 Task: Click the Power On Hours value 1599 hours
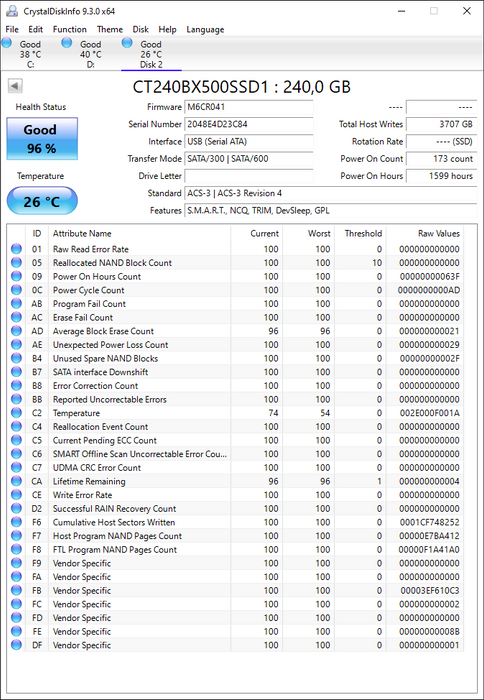(441, 176)
